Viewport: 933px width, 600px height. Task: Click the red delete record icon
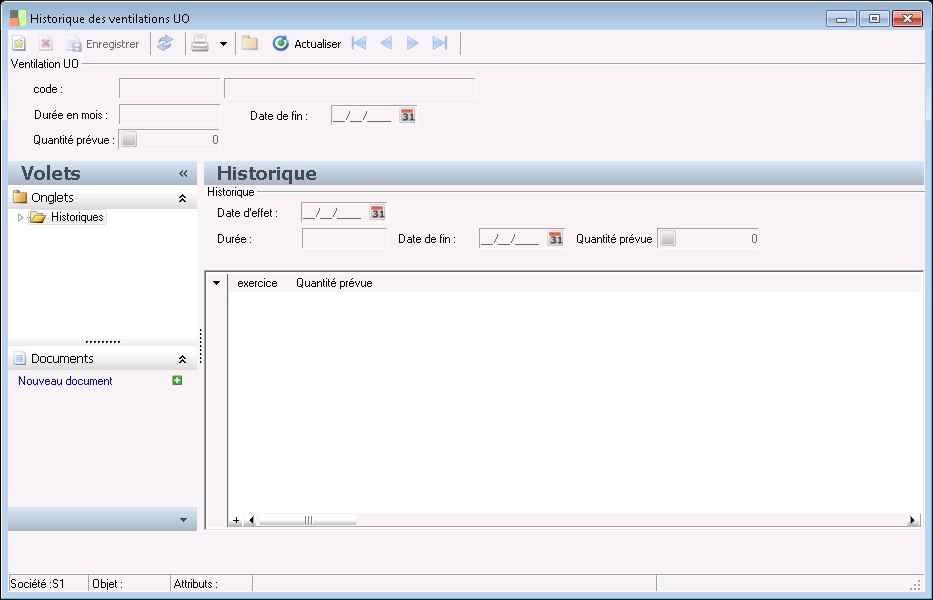tap(45, 44)
